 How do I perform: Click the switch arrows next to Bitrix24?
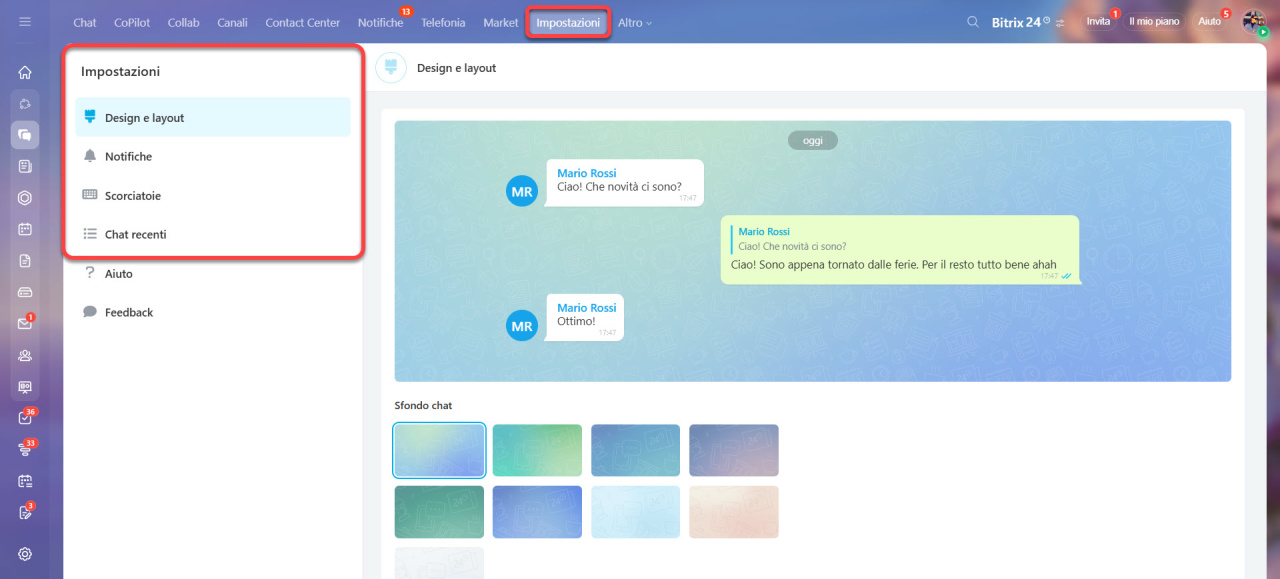1060,22
